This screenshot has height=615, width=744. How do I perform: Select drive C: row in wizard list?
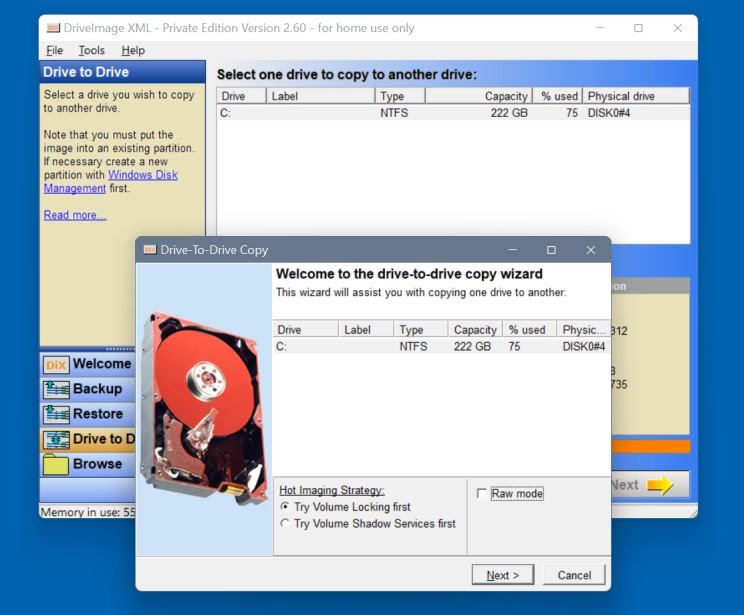coord(441,346)
